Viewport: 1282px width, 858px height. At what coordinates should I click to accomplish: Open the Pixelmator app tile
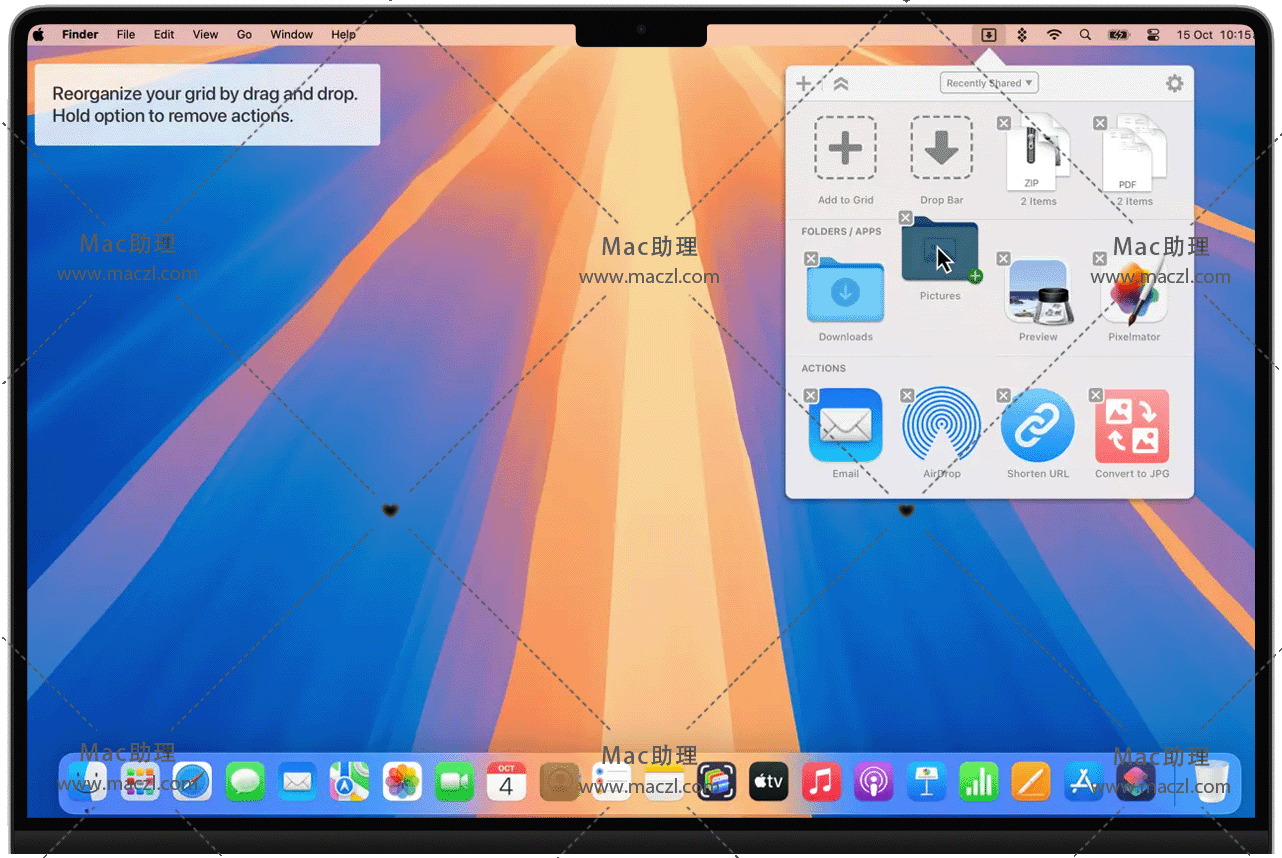coord(1134,292)
